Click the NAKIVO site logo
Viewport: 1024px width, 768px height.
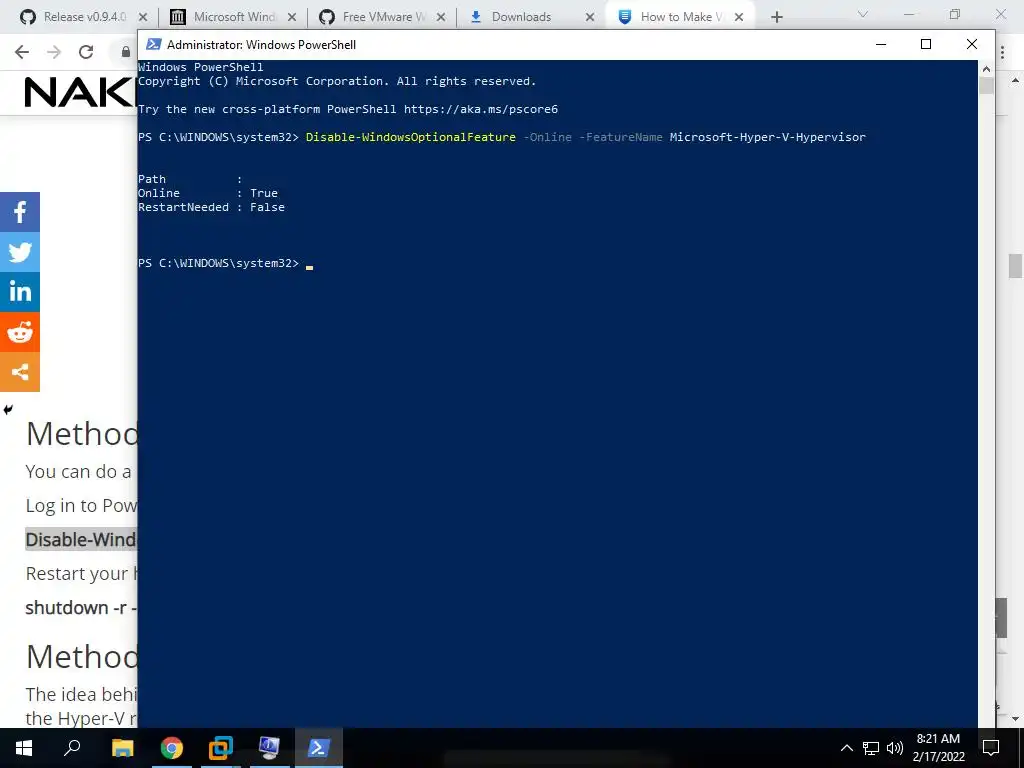[80, 92]
